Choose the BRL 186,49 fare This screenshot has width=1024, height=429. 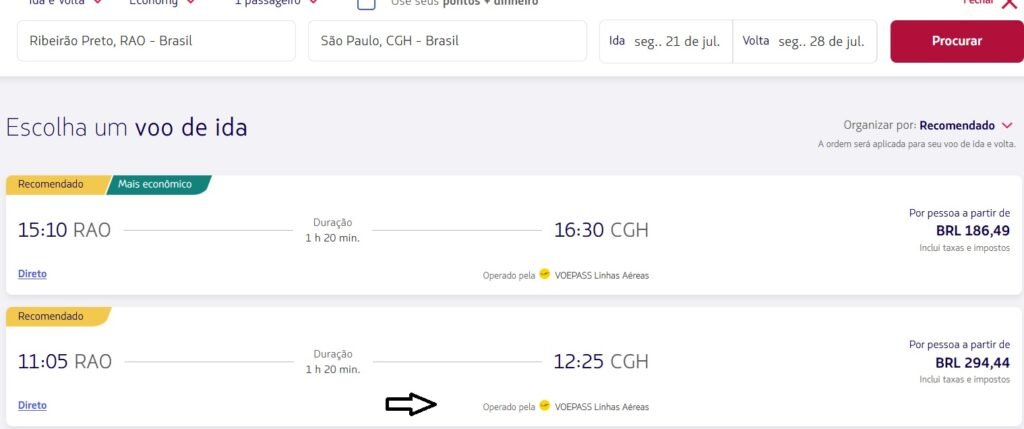(x=972, y=230)
